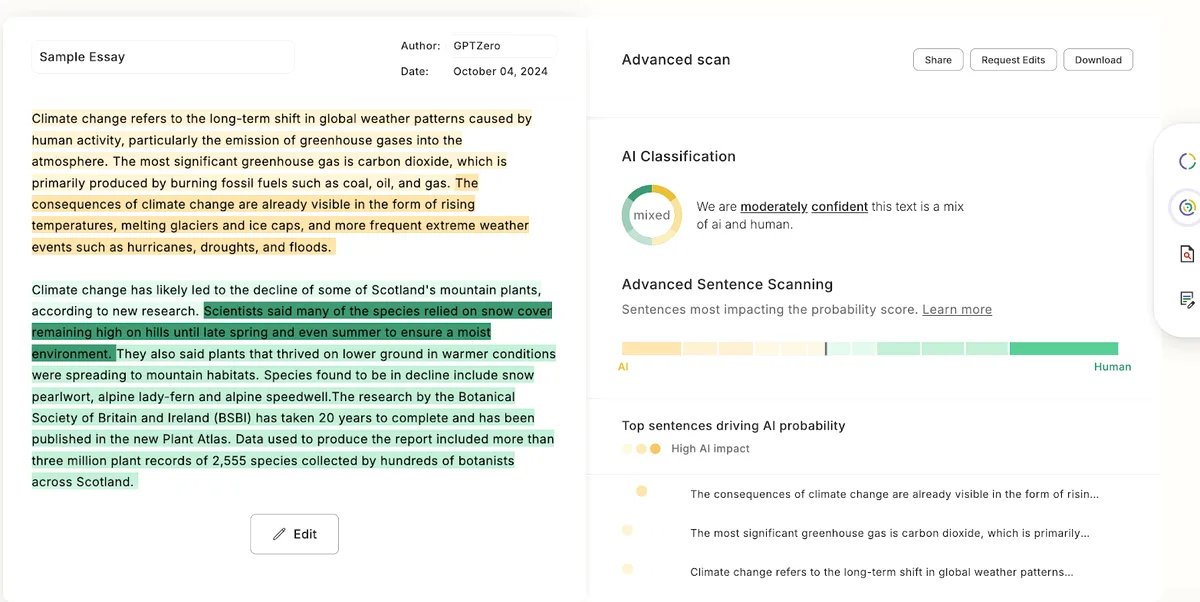
Task: Click the essay line 'events such as hurricanes, droughts, and floods.'
Action: 181,247
